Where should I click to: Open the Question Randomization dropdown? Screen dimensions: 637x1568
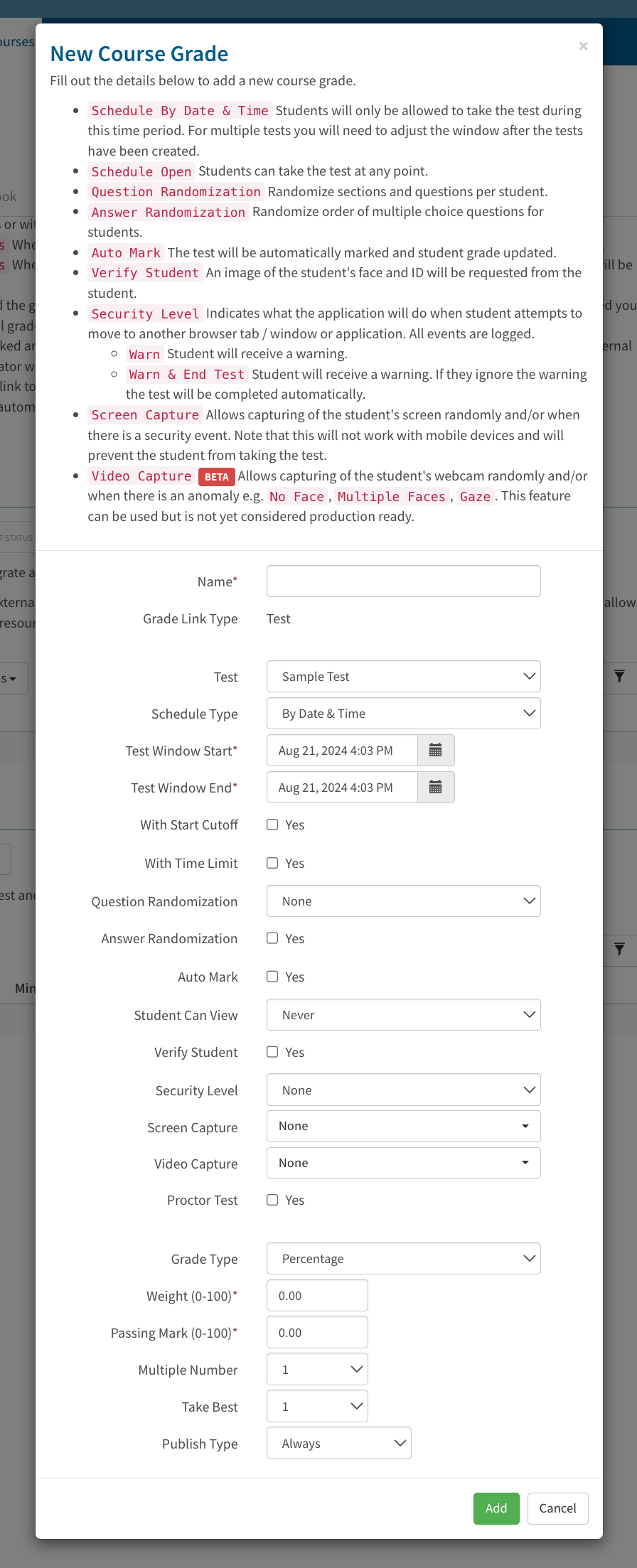404,901
